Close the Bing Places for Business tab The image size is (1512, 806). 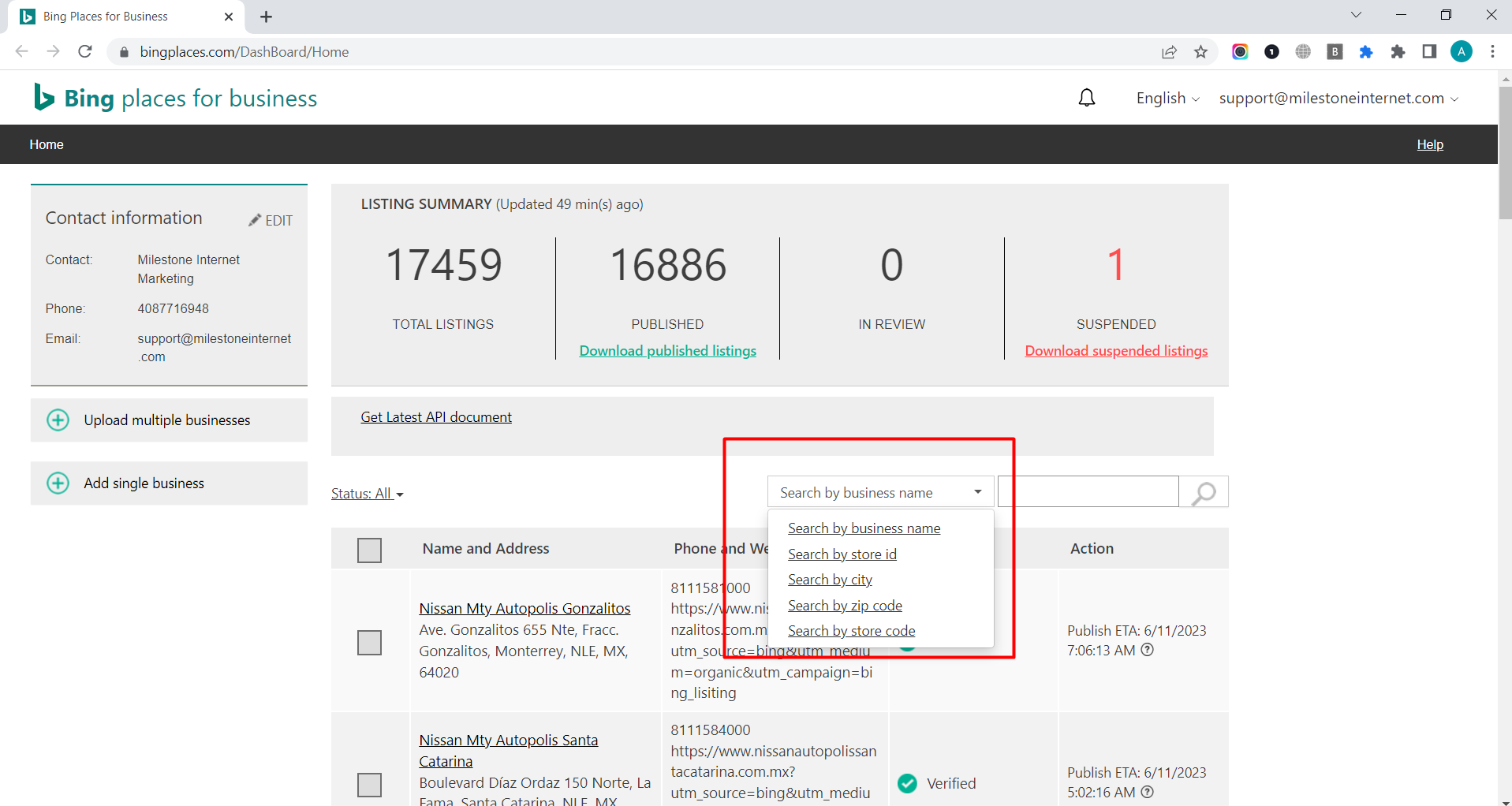pyautogui.click(x=229, y=17)
